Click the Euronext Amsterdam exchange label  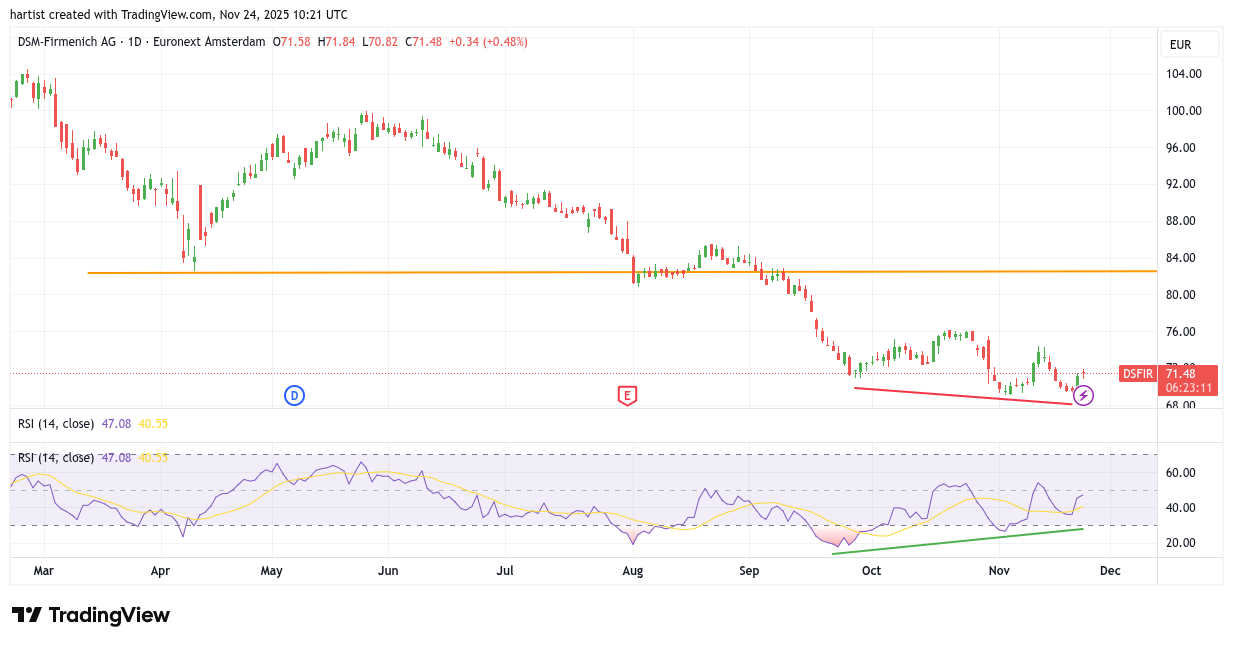pos(220,42)
